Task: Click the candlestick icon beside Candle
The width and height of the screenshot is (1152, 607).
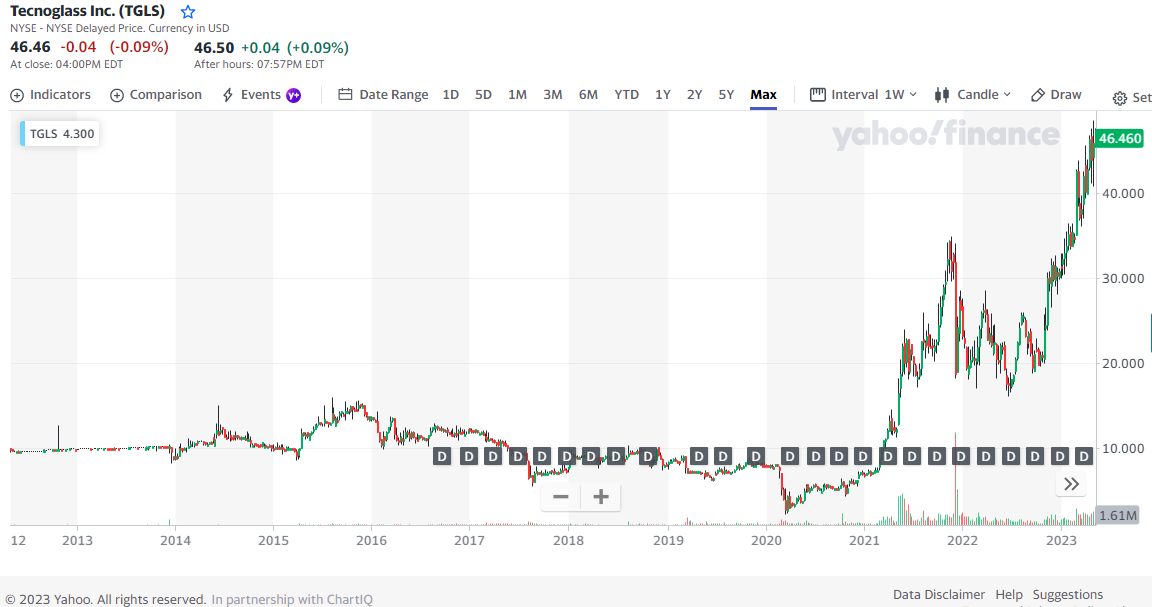Action: [x=941, y=95]
